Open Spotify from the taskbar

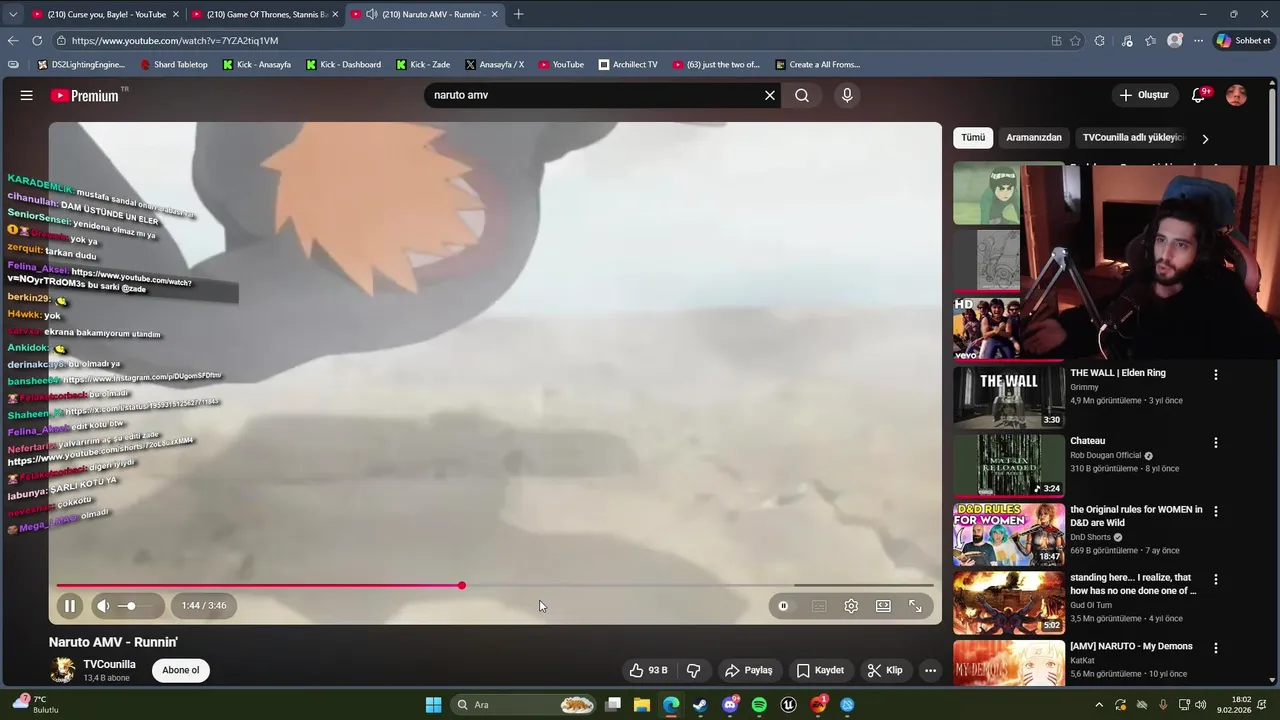pos(759,705)
